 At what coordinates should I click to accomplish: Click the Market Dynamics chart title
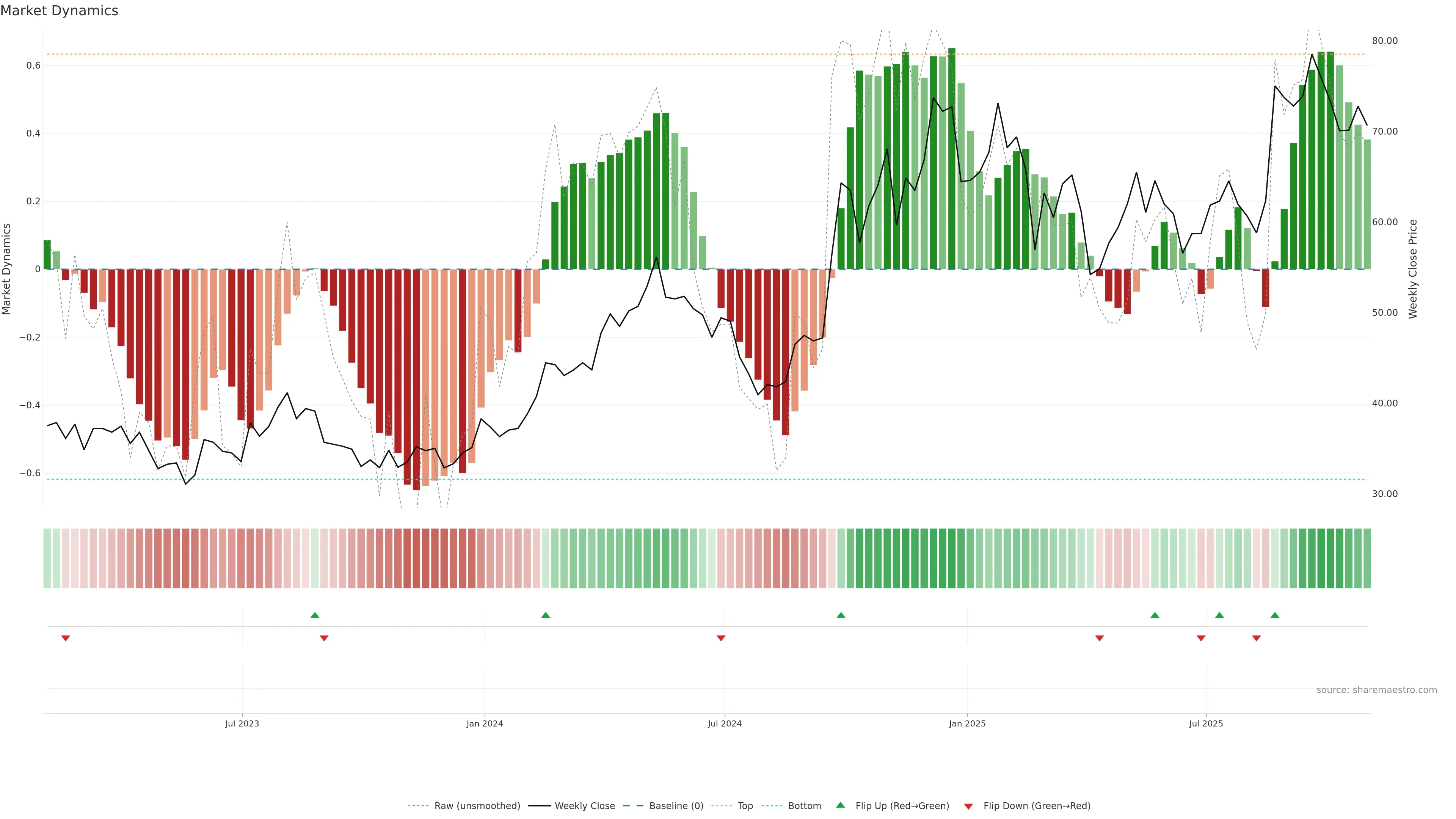tap(60, 11)
